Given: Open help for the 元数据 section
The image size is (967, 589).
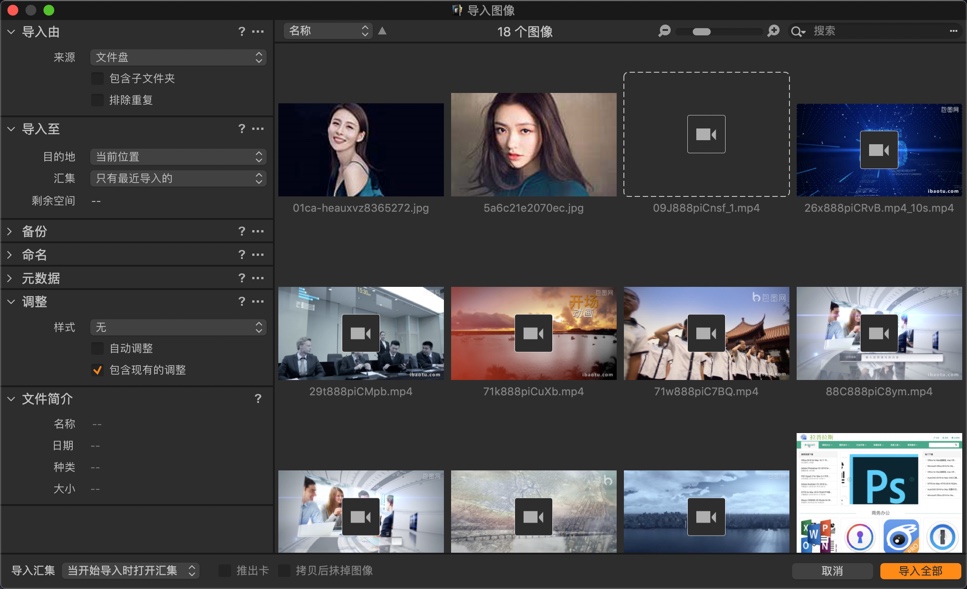Looking at the screenshot, I should [242, 278].
